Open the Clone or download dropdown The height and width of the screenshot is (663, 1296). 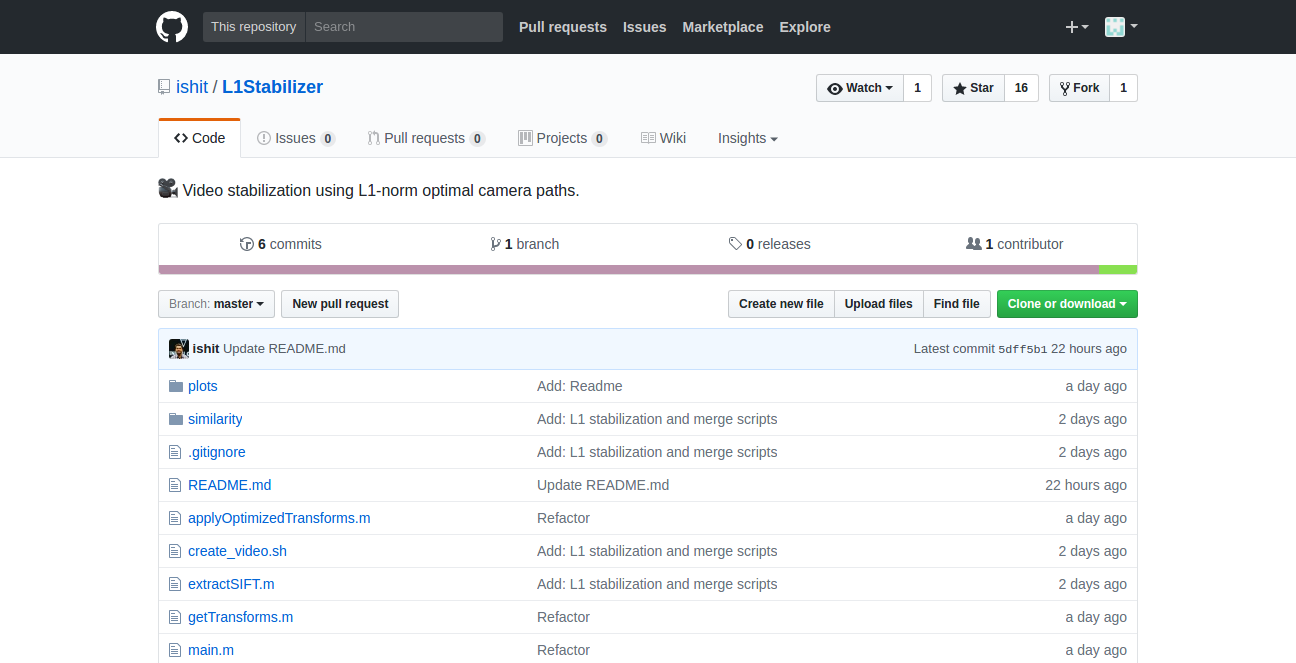point(1066,304)
